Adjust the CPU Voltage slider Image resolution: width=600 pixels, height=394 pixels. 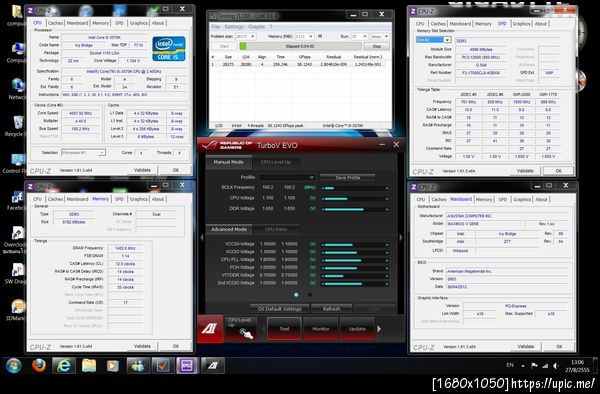pos(355,199)
